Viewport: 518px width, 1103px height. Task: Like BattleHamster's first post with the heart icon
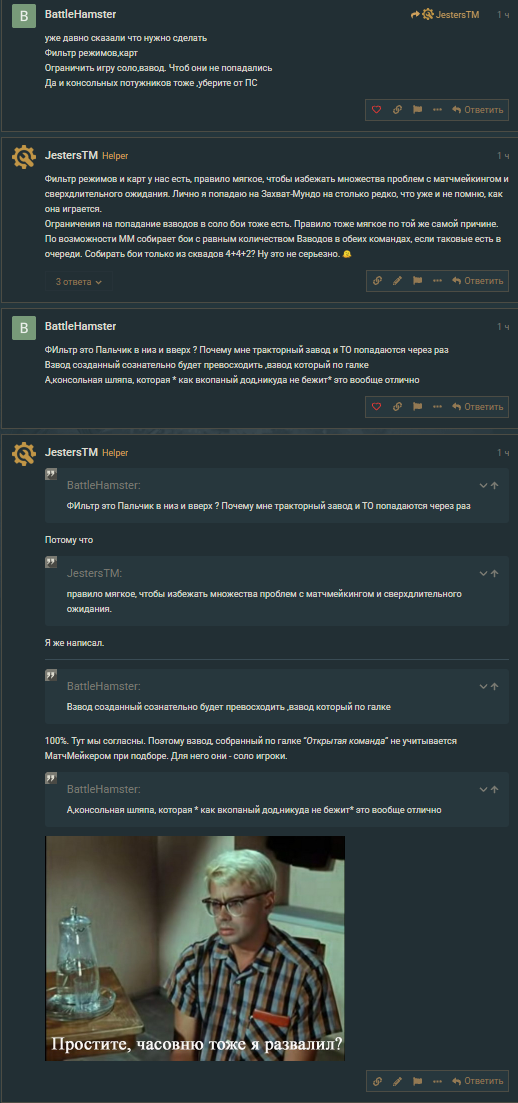[377, 110]
